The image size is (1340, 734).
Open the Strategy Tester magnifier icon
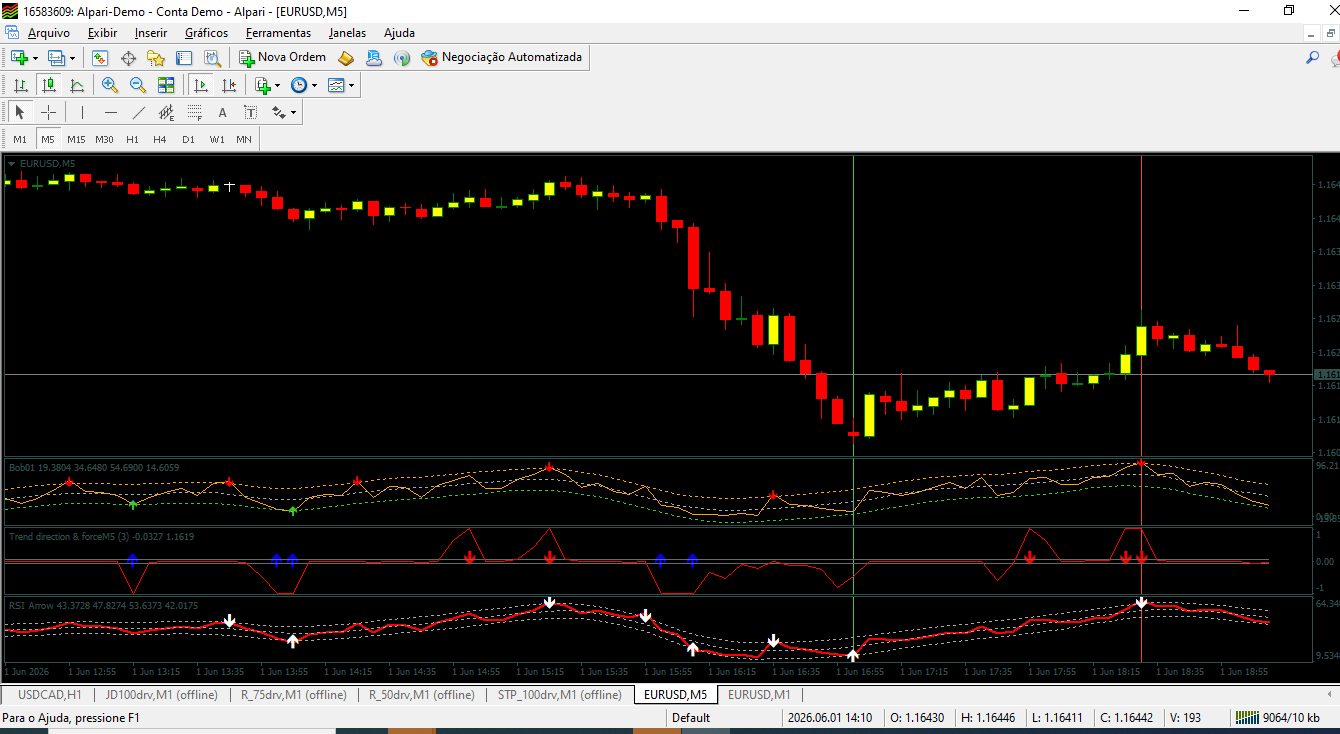pos(212,58)
